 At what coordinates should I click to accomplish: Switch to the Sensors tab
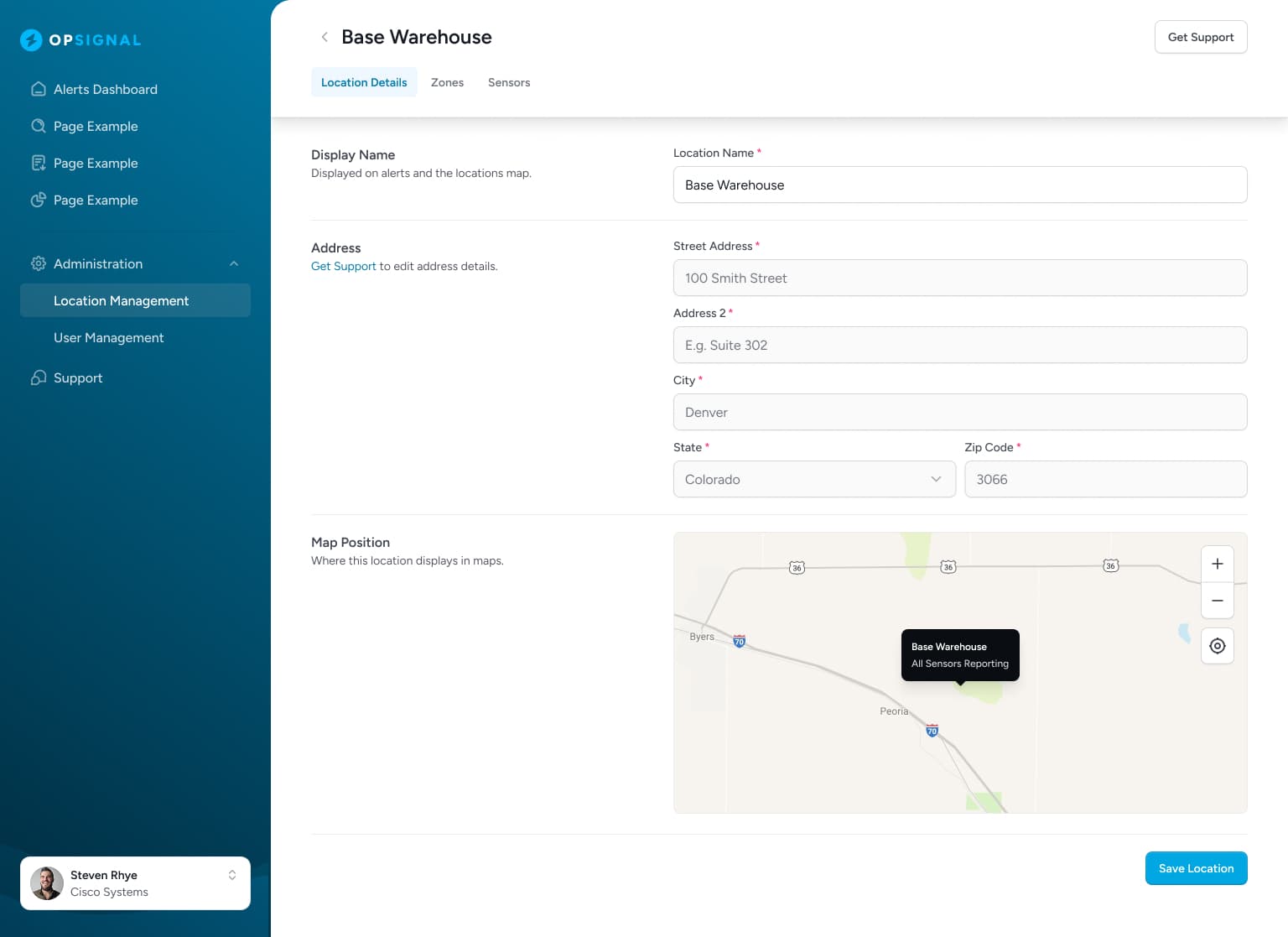point(509,82)
